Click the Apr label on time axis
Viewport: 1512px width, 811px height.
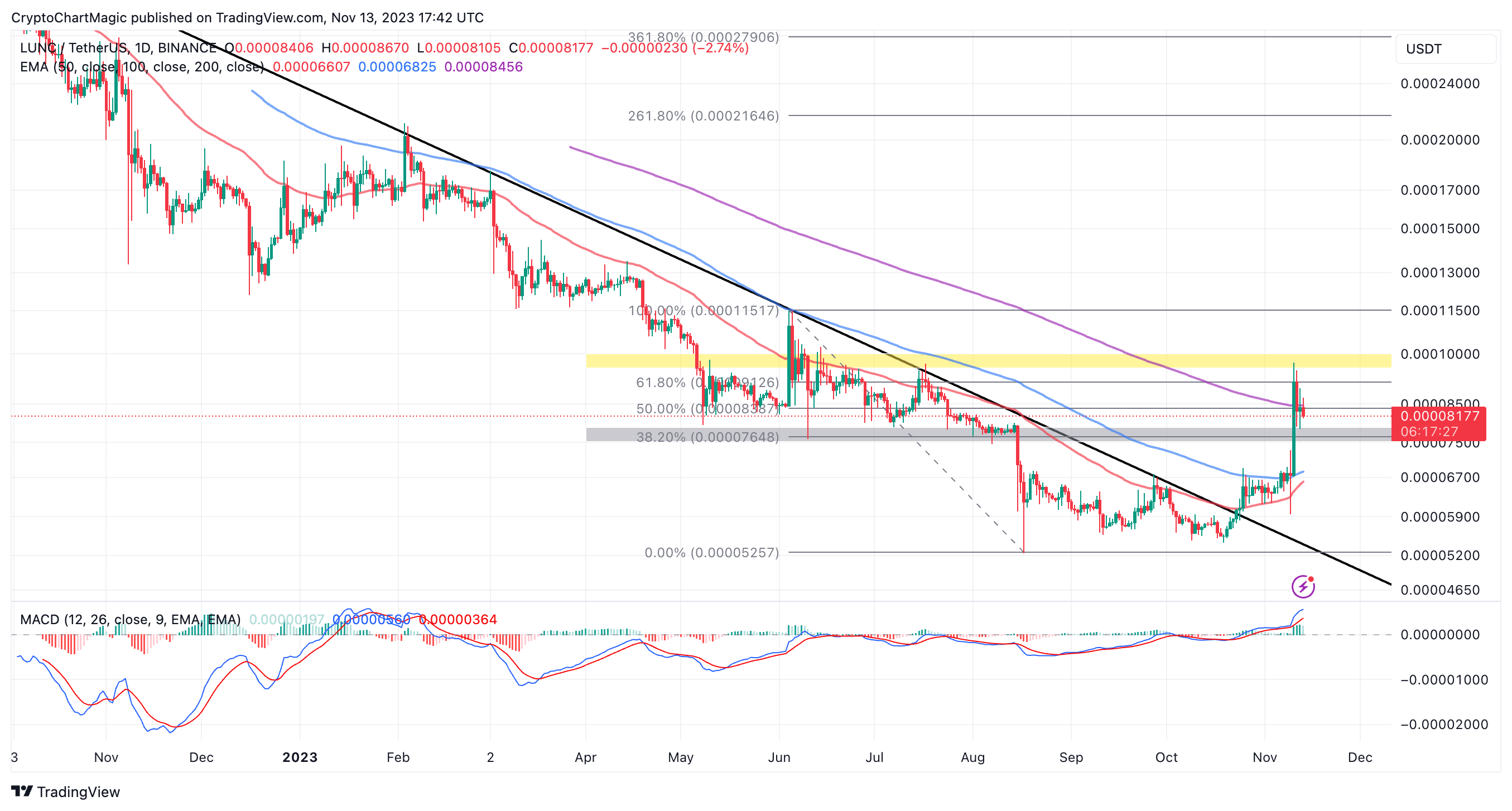tap(585, 757)
